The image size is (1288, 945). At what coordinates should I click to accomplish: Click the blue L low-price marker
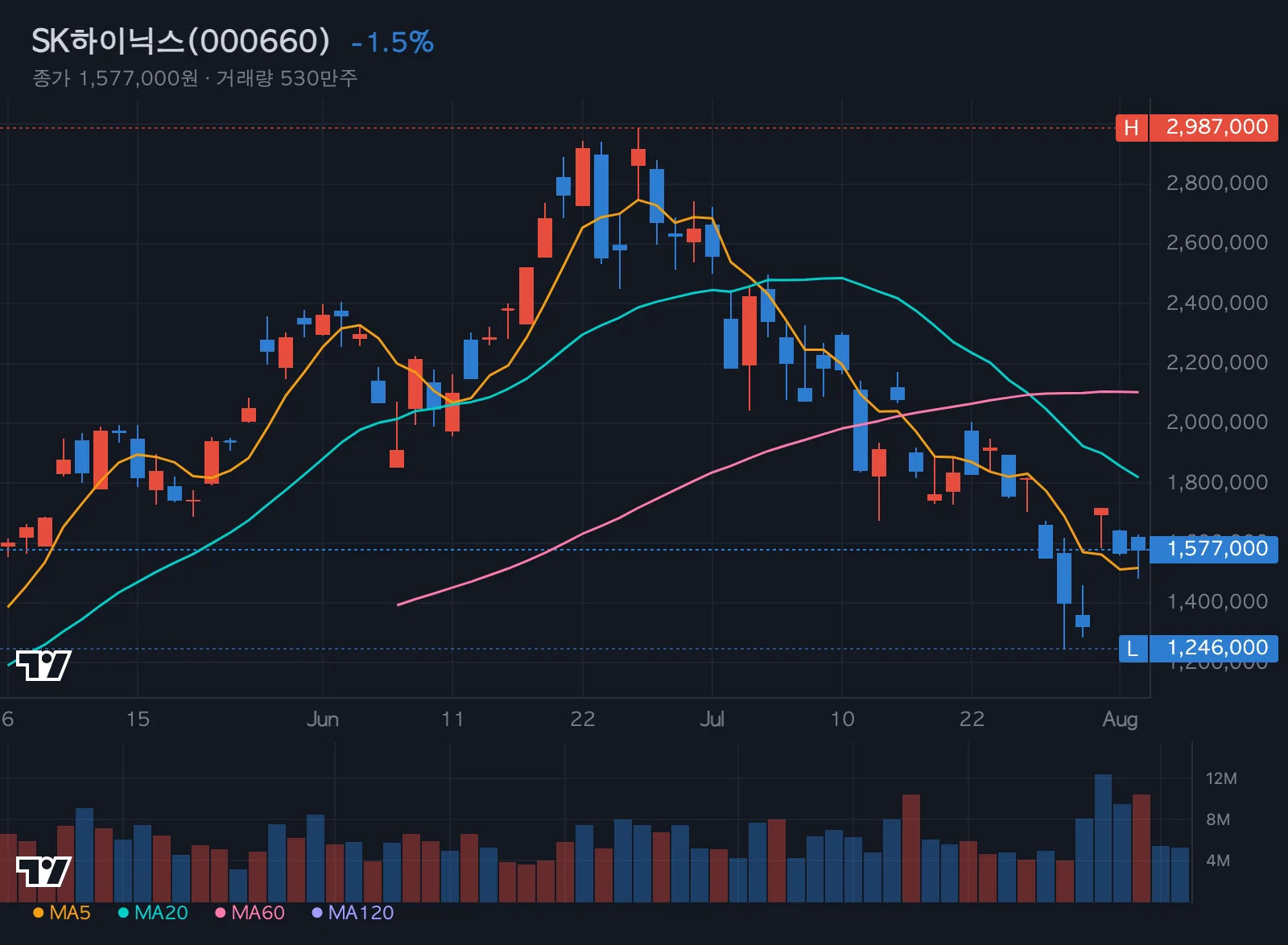[1133, 649]
